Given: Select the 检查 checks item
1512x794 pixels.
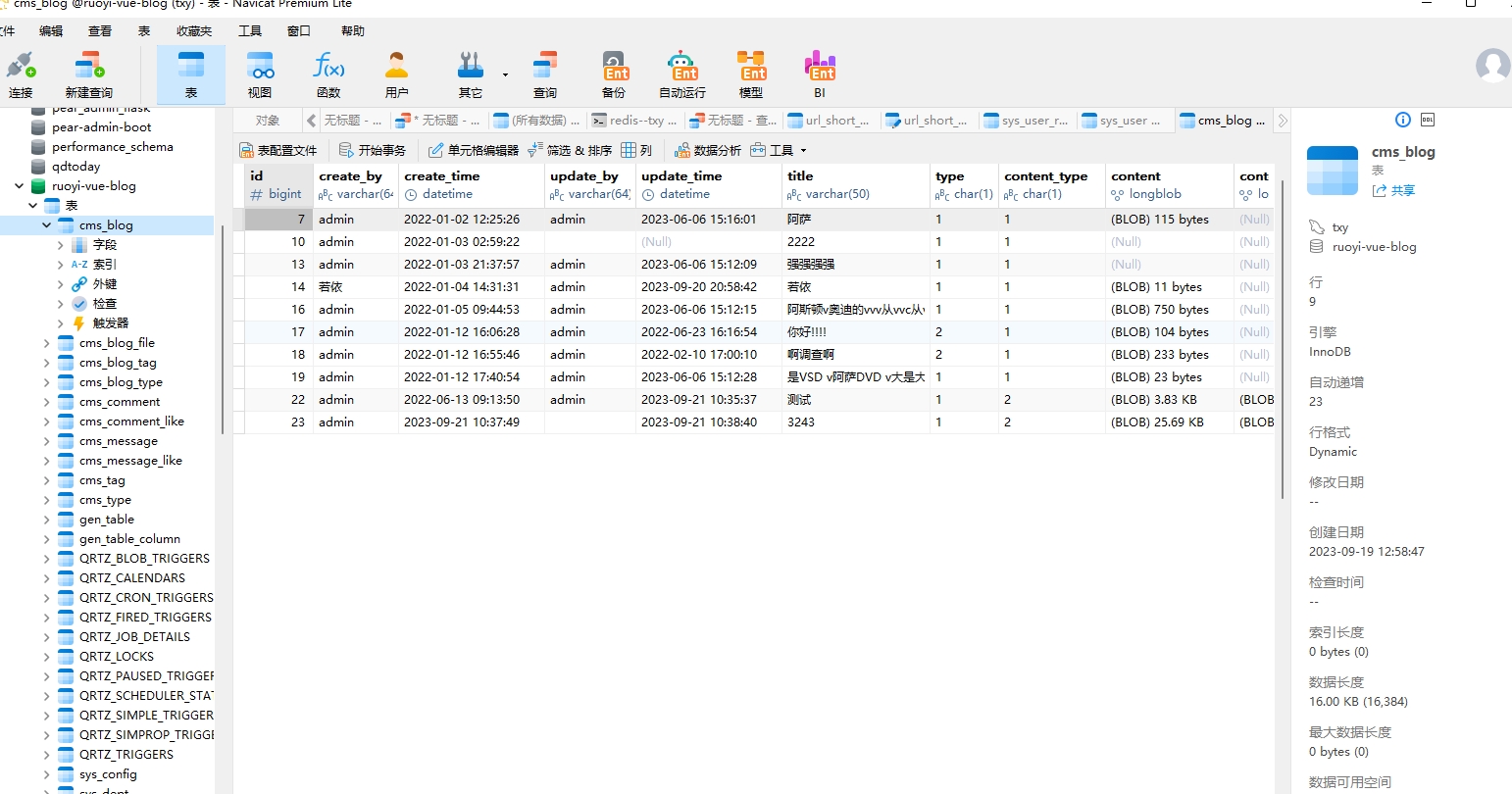Looking at the screenshot, I should click(105, 303).
